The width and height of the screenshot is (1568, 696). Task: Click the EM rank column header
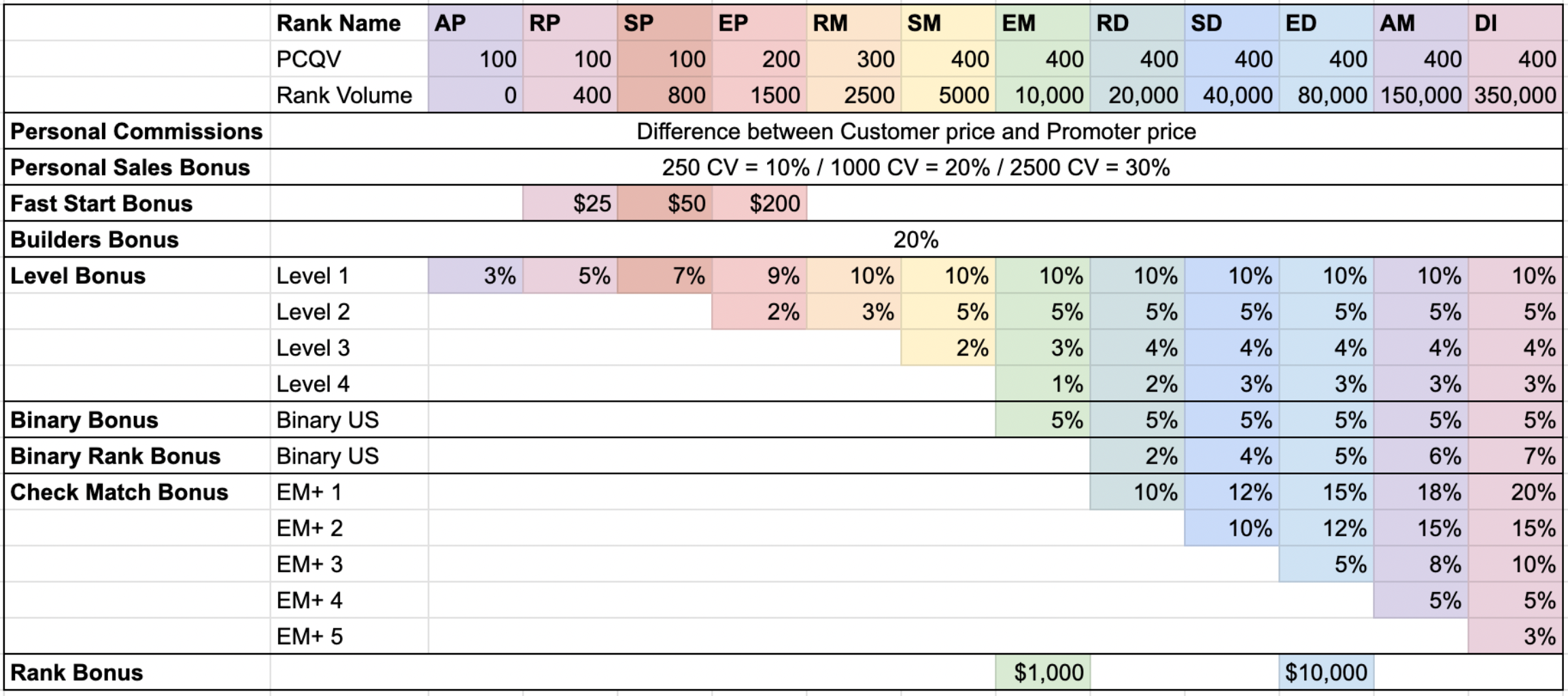[x=1043, y=23]
